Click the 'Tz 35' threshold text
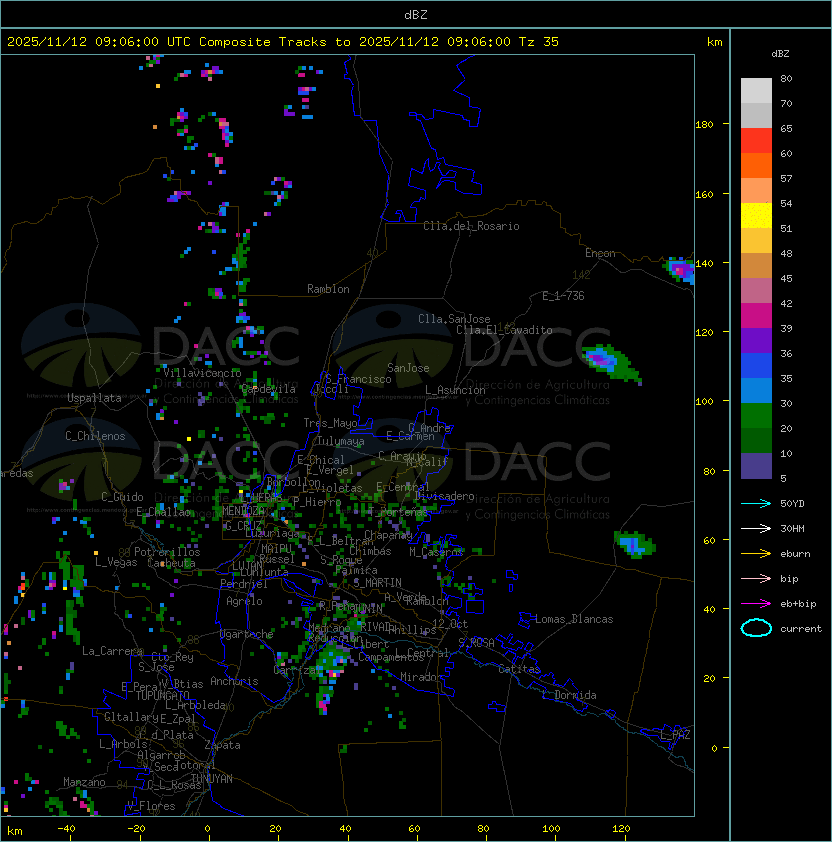 (539, 42)
